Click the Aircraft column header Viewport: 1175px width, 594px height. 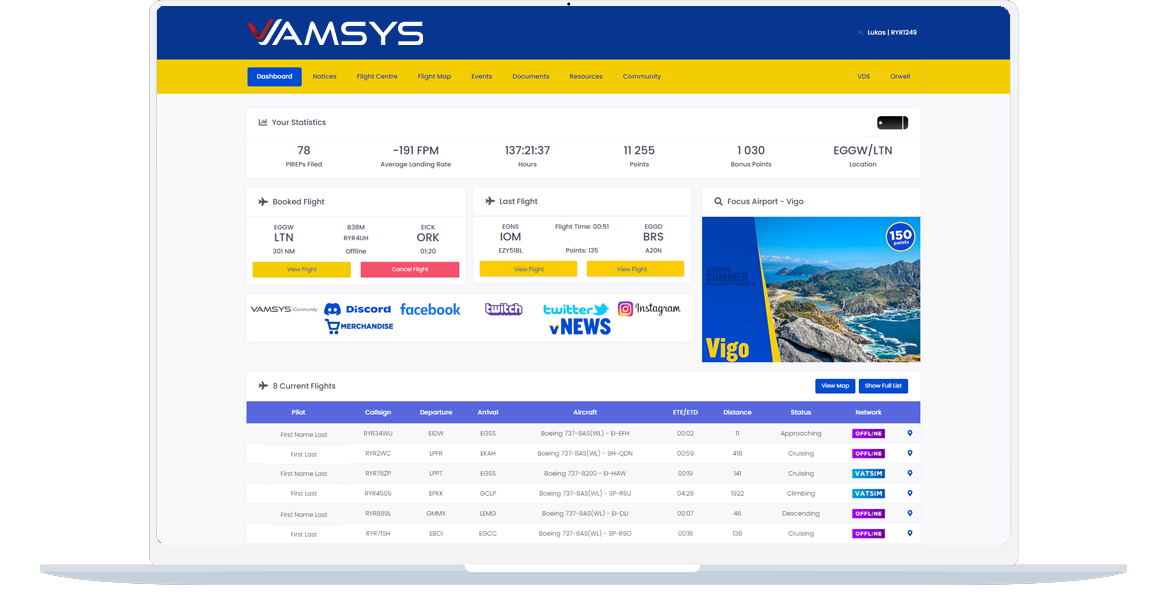(x=585, y=413)
